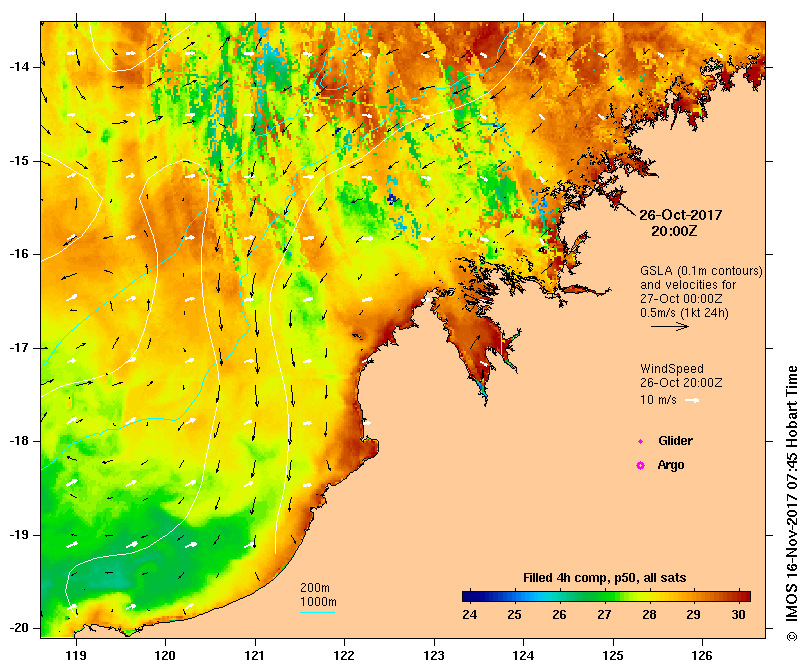Click latitude label '-20' on left axis
This screenshot has height=672, width=809.
click(x=20, y=628)
